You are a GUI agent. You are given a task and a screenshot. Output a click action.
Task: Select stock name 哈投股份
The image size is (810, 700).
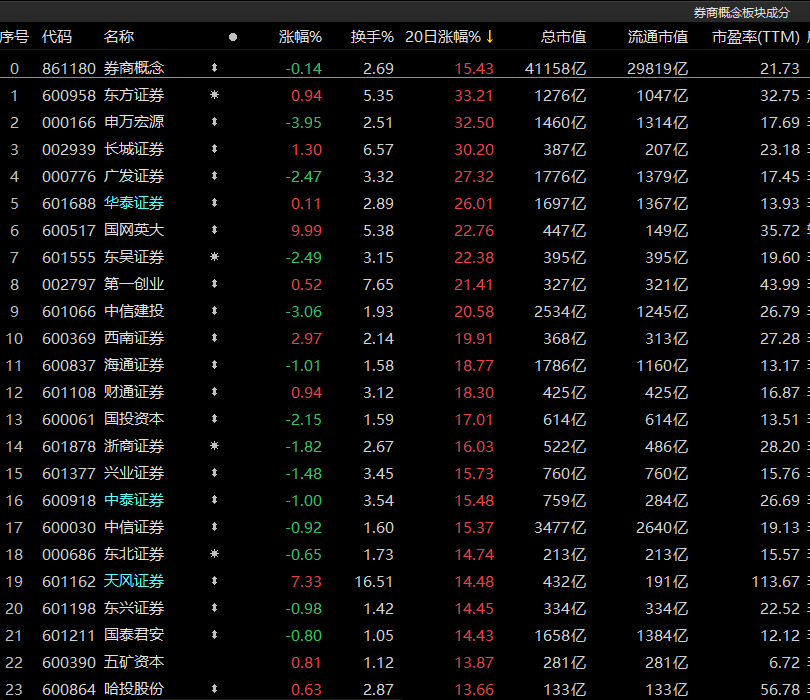click(x=134, y=689)
